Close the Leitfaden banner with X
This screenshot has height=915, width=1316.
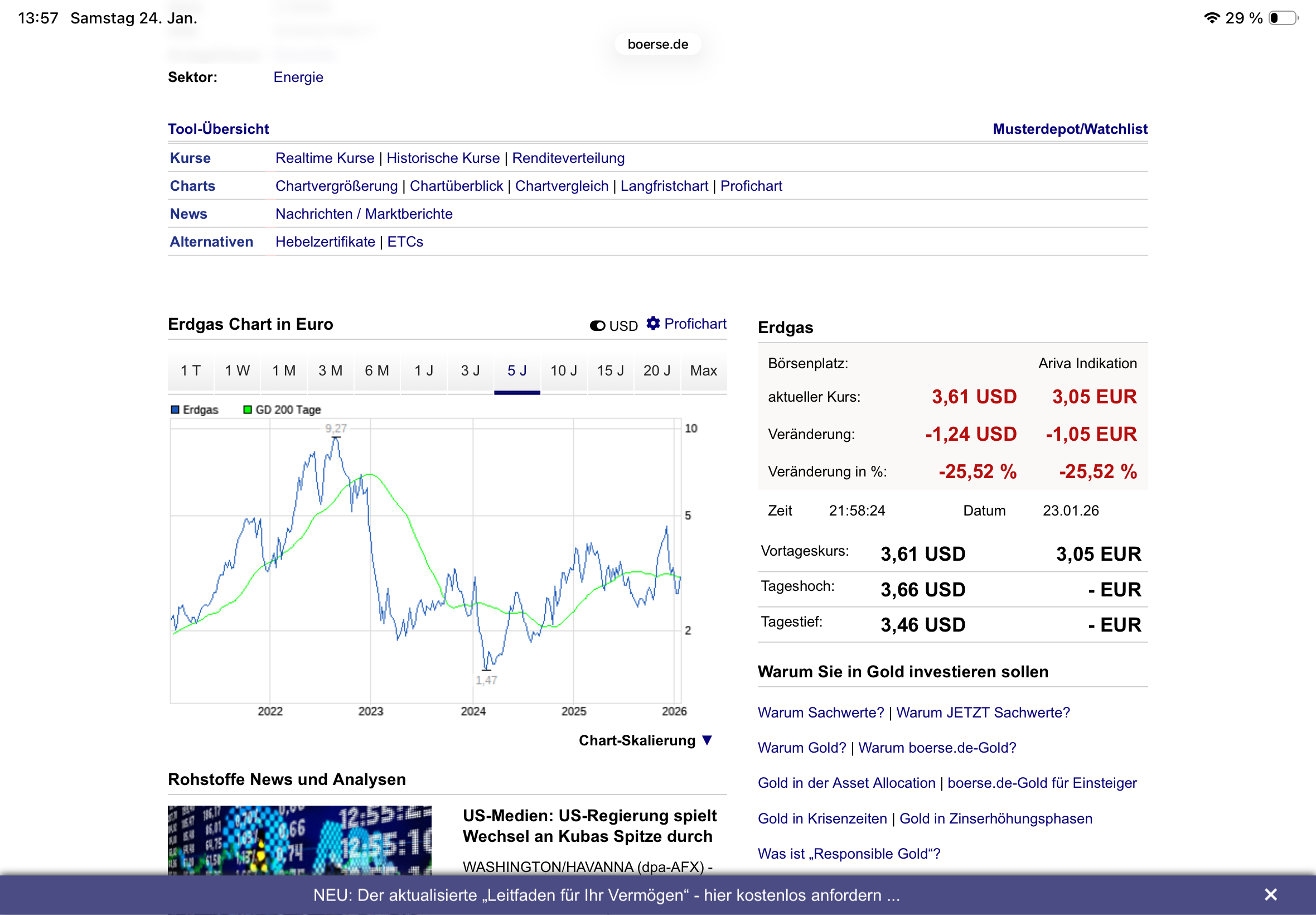tap(1270, 894)
